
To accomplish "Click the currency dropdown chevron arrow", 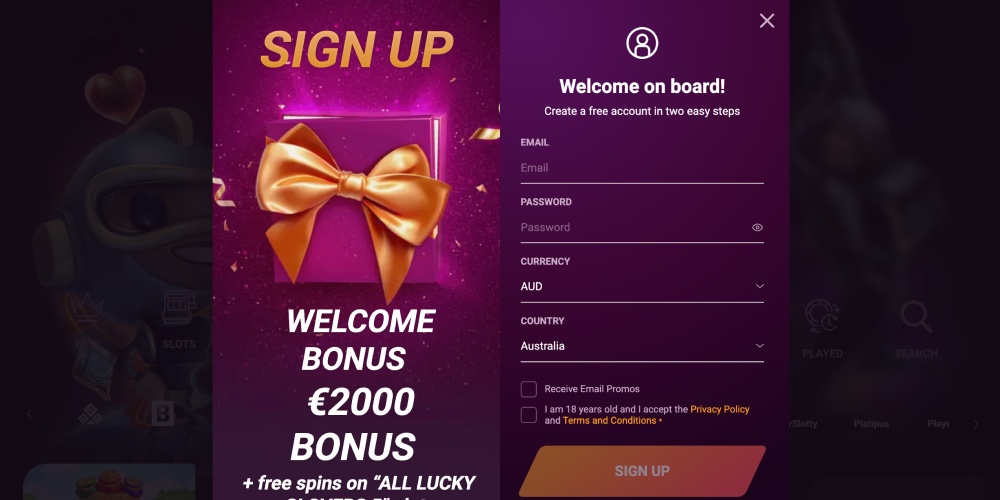I will 760,286.
